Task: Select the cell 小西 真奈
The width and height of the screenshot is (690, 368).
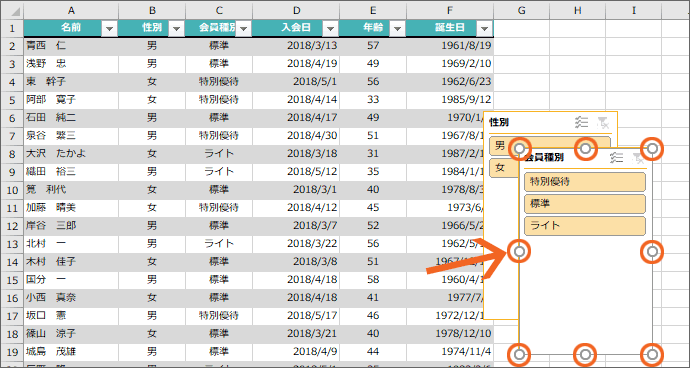Action: tap(71, 298)
